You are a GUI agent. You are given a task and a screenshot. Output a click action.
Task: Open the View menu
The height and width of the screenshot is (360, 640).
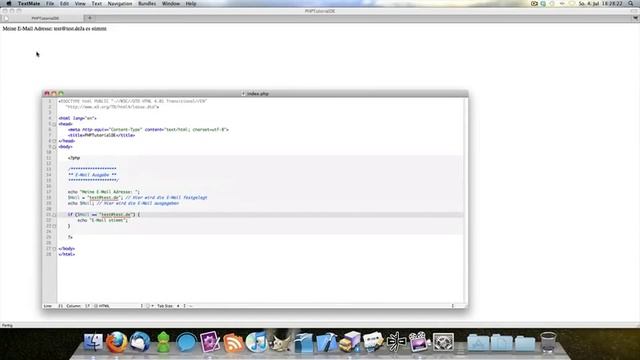pyautogui.click(x=80, y=3)
